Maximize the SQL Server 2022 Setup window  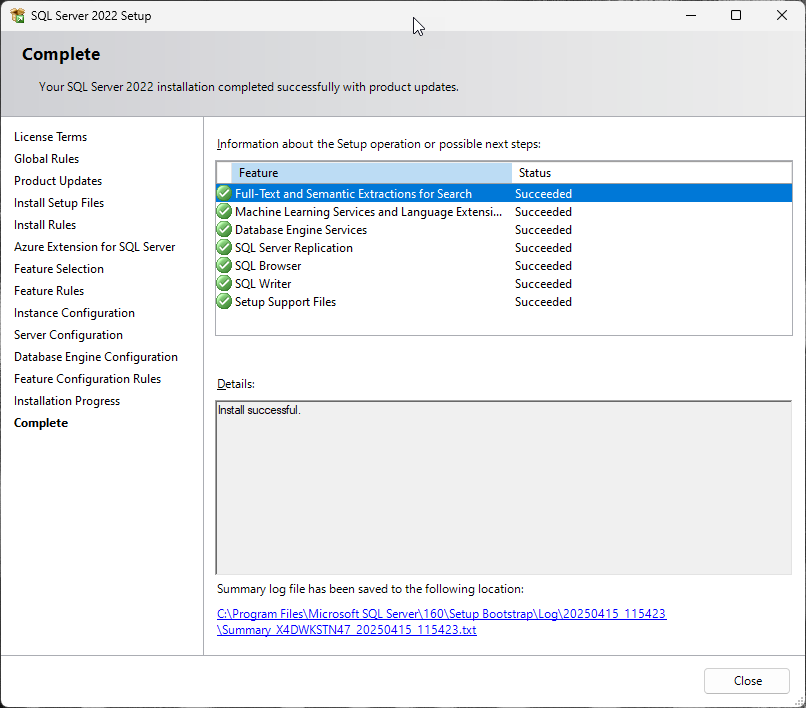click(736, 16)
